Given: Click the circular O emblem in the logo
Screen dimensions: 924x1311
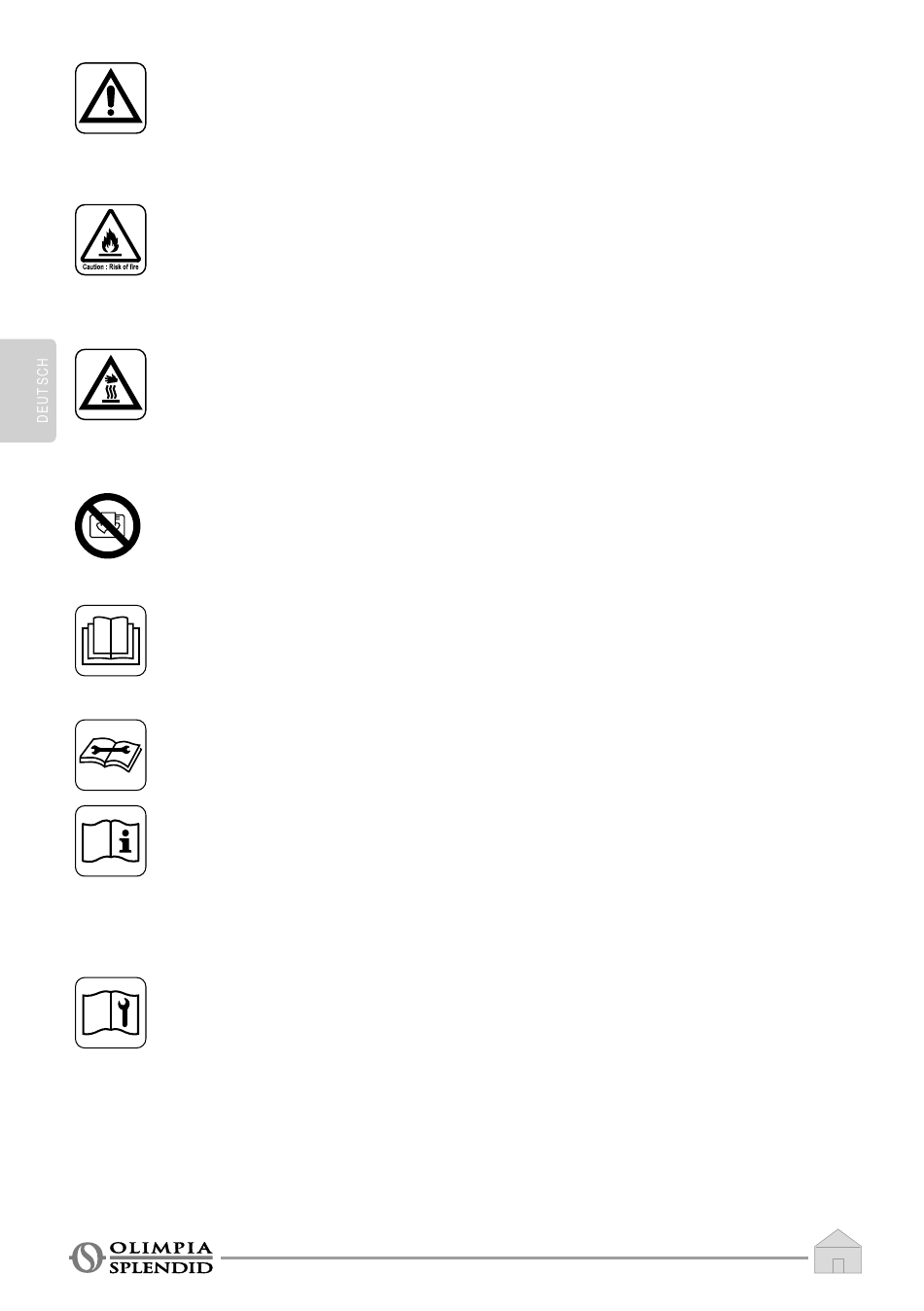Looking at the screenshot, I should (87, 1258).
